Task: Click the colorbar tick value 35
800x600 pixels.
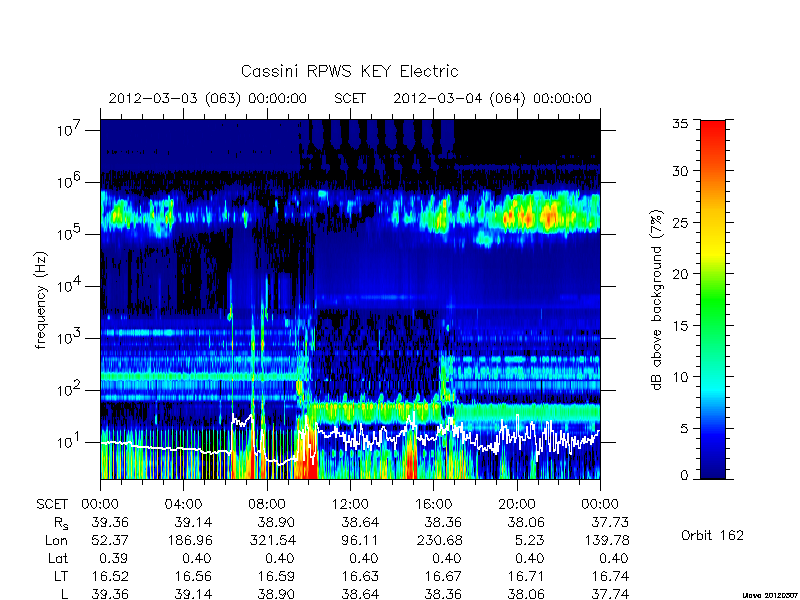Action: click(x=681, y=124)
